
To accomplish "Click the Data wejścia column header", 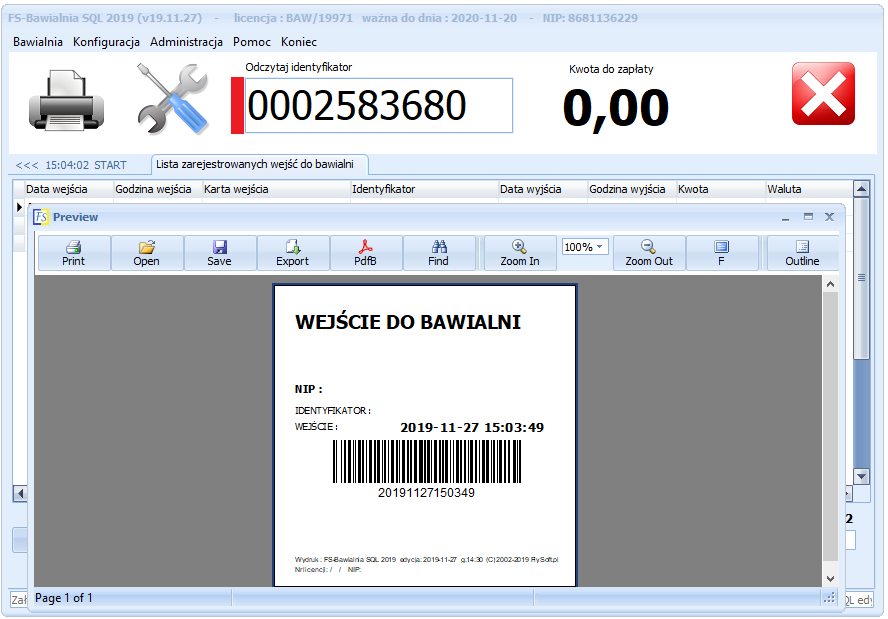I will click(69, 189).
